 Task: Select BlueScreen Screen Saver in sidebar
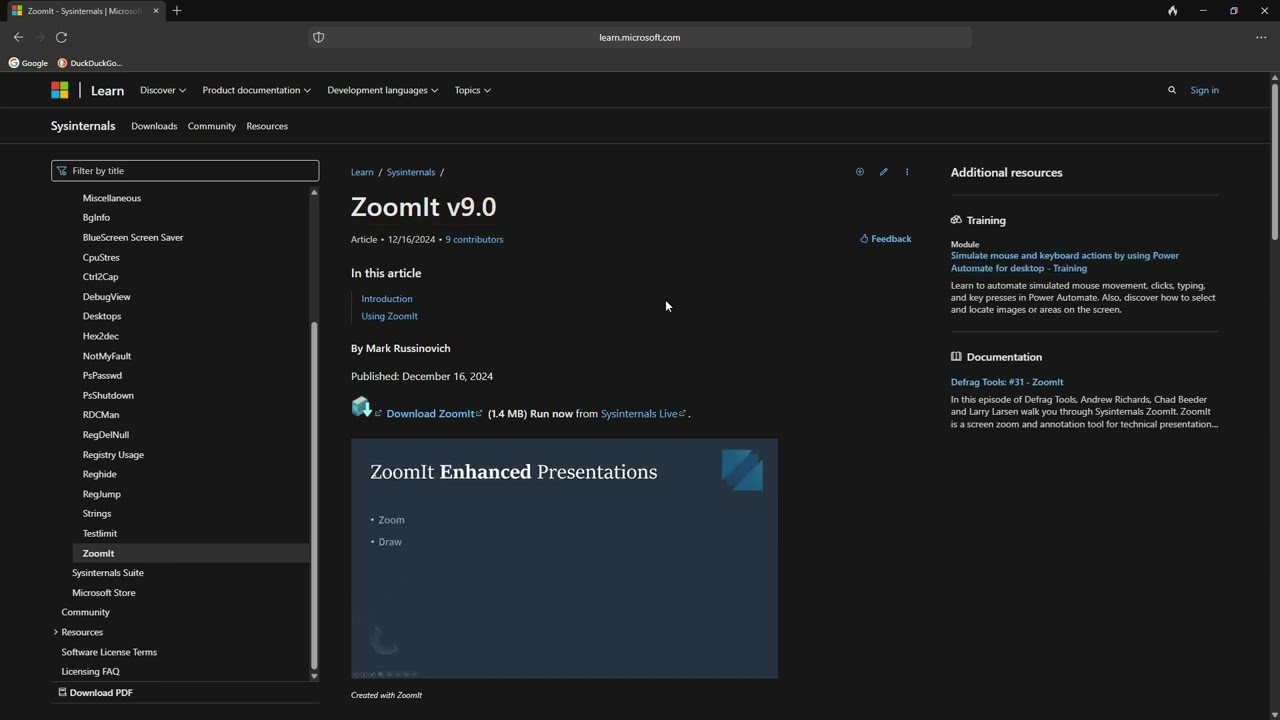coord(133,237)
